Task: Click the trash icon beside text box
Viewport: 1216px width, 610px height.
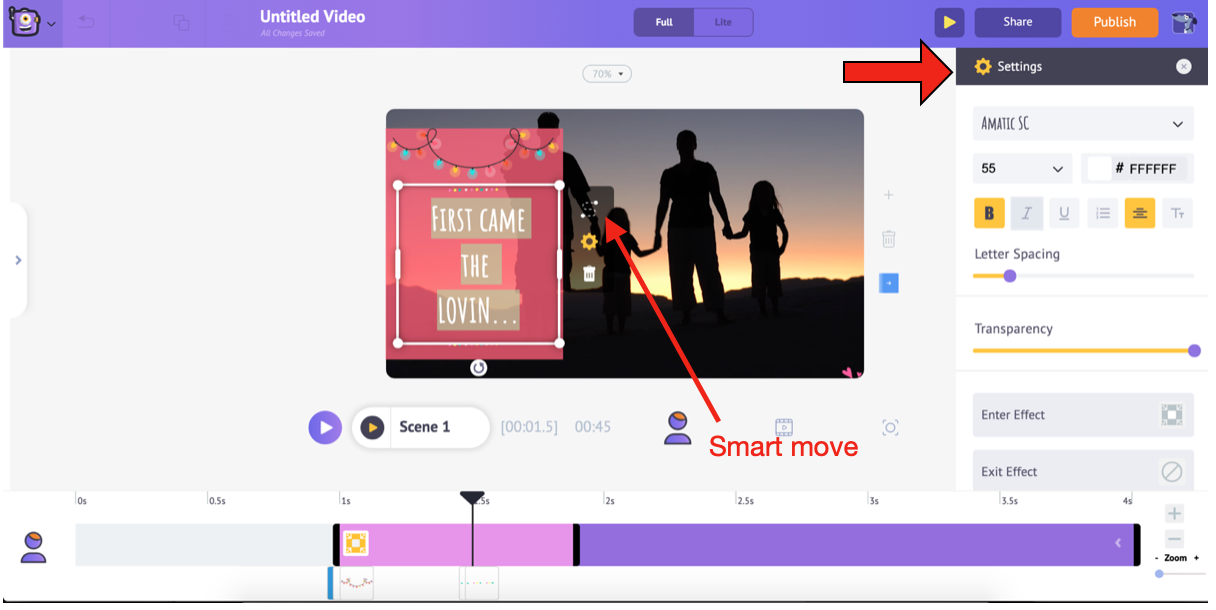Action: coord(589,274)
